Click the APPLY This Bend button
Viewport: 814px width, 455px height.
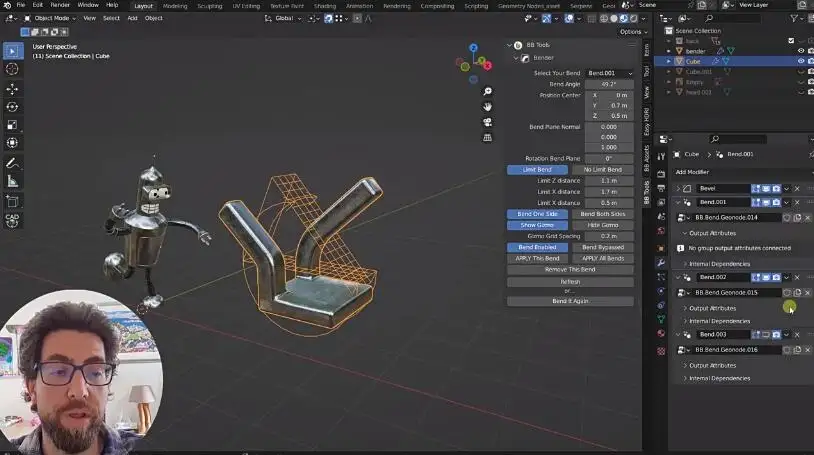click(x=538, y=258)
